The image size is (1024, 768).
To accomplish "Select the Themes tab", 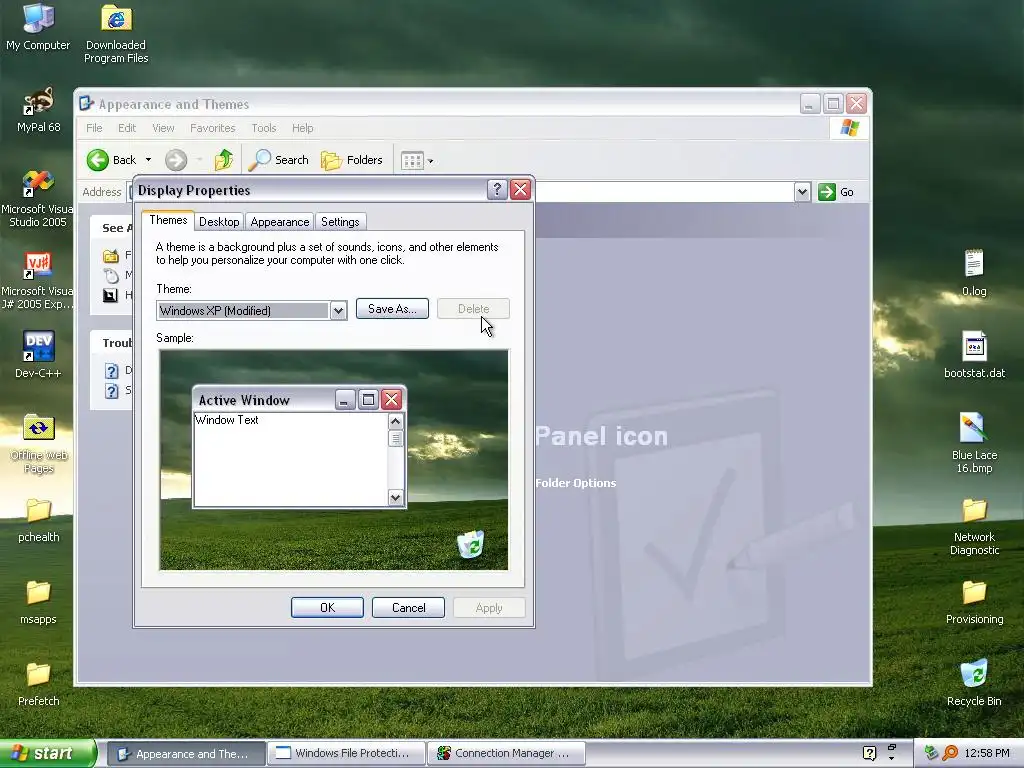I will tap(168, 220).
